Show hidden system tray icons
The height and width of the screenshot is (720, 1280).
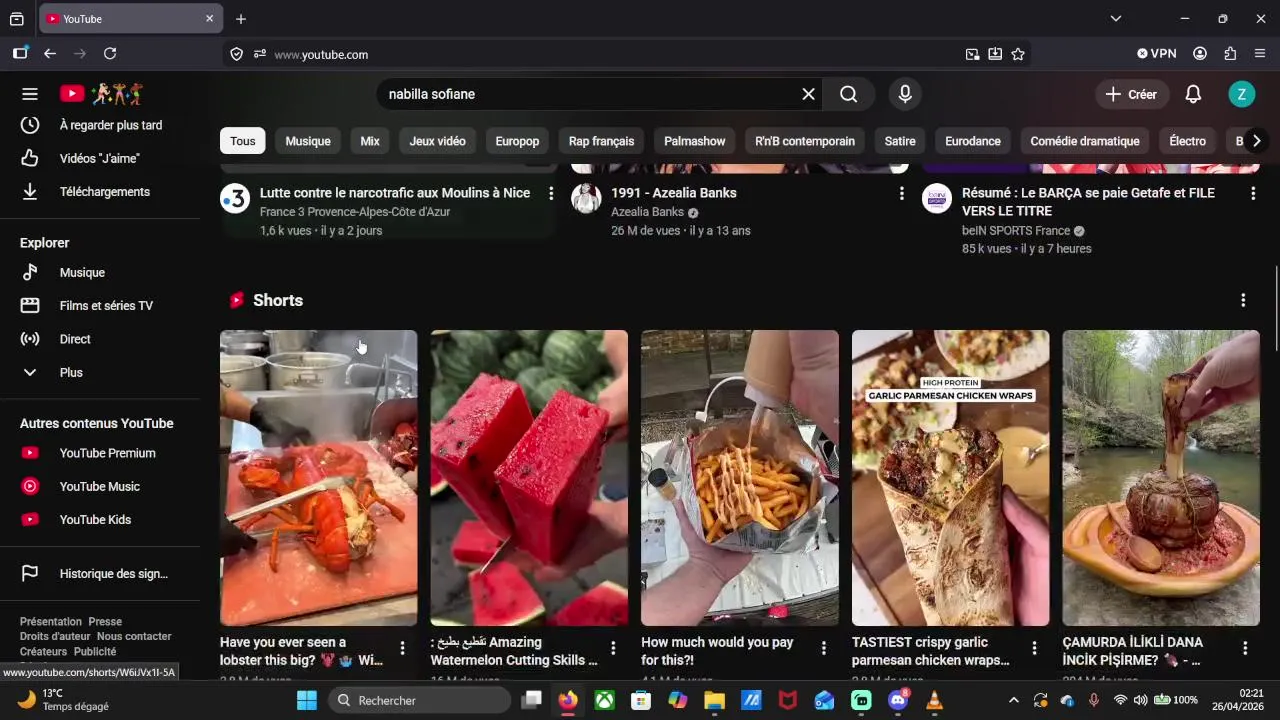click(1013, 700)
